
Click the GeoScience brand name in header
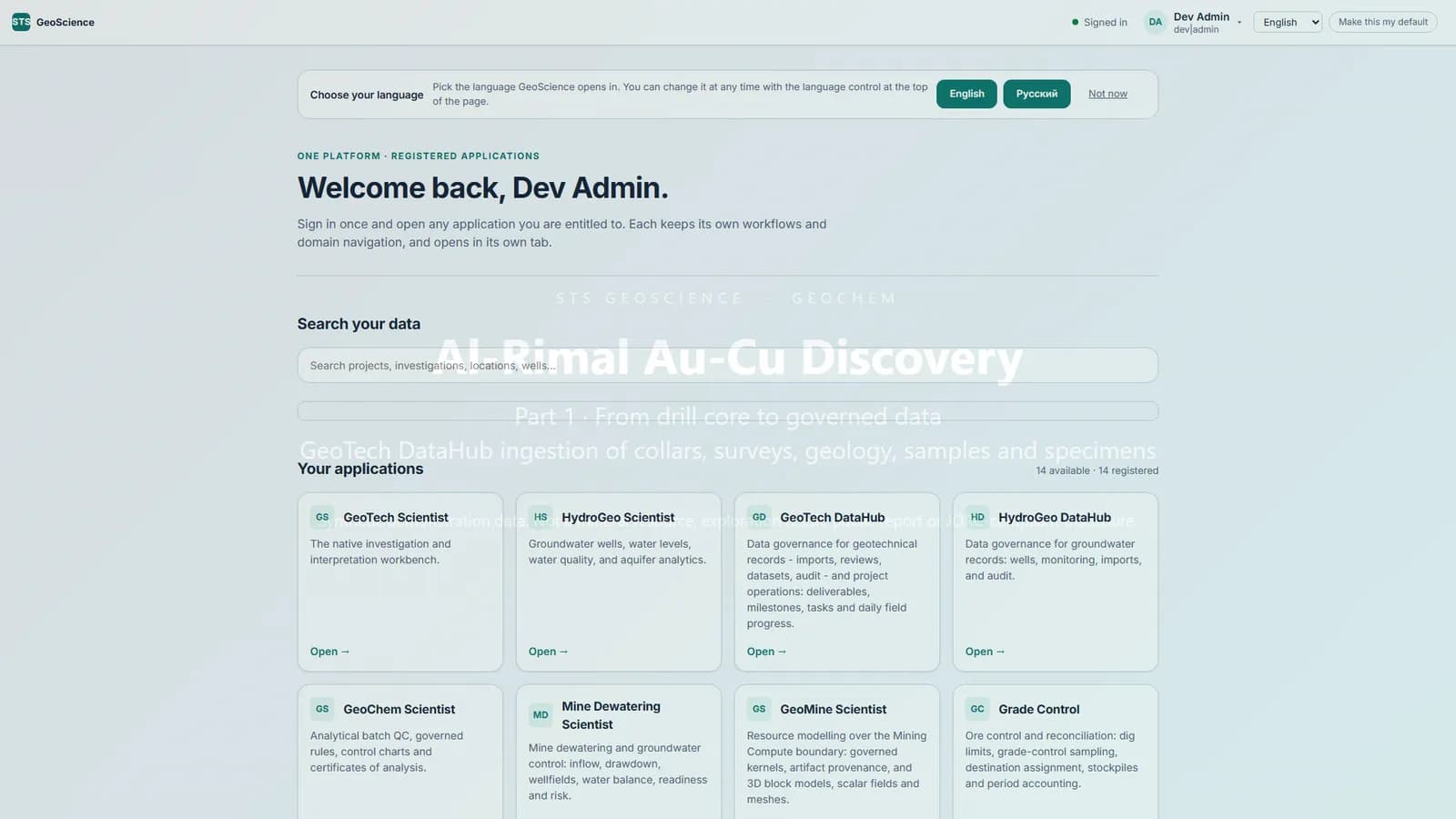point(66,22)
